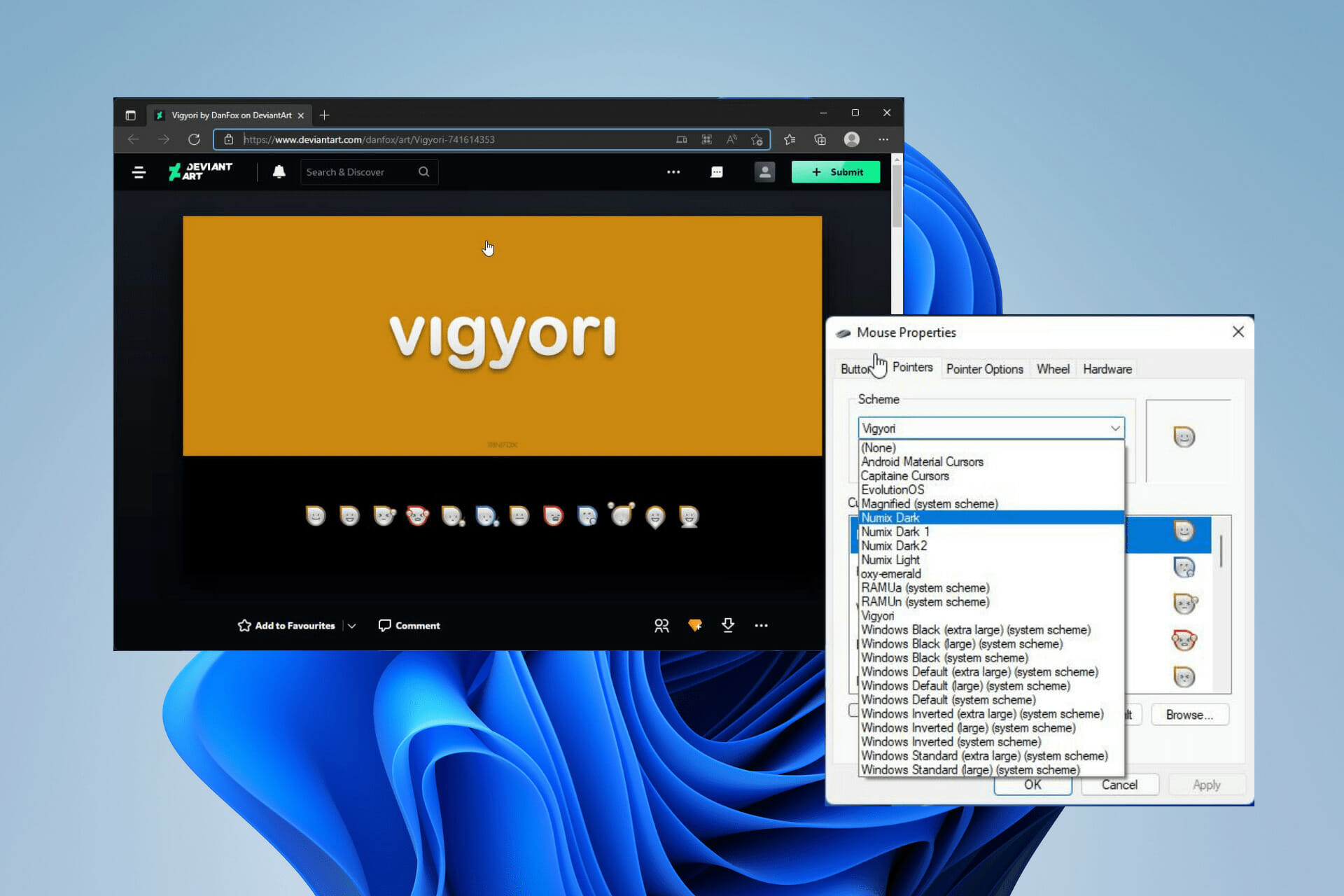Click the download deviation icon
Viewport: 1344px width, 896px height.
tap(728, 626)
